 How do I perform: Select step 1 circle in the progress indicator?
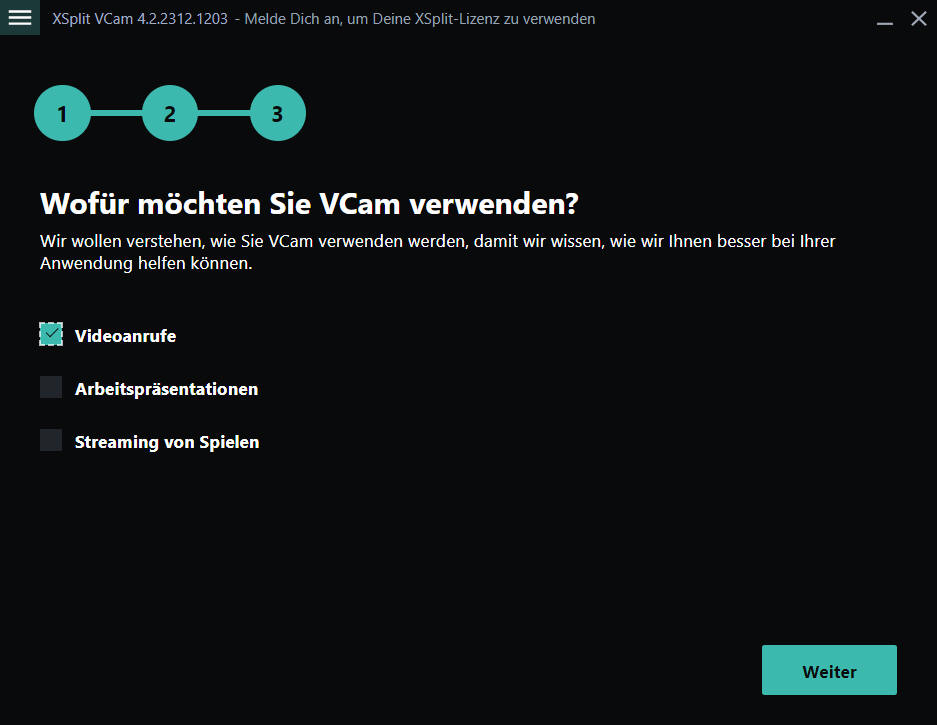(x=62, y=113)
